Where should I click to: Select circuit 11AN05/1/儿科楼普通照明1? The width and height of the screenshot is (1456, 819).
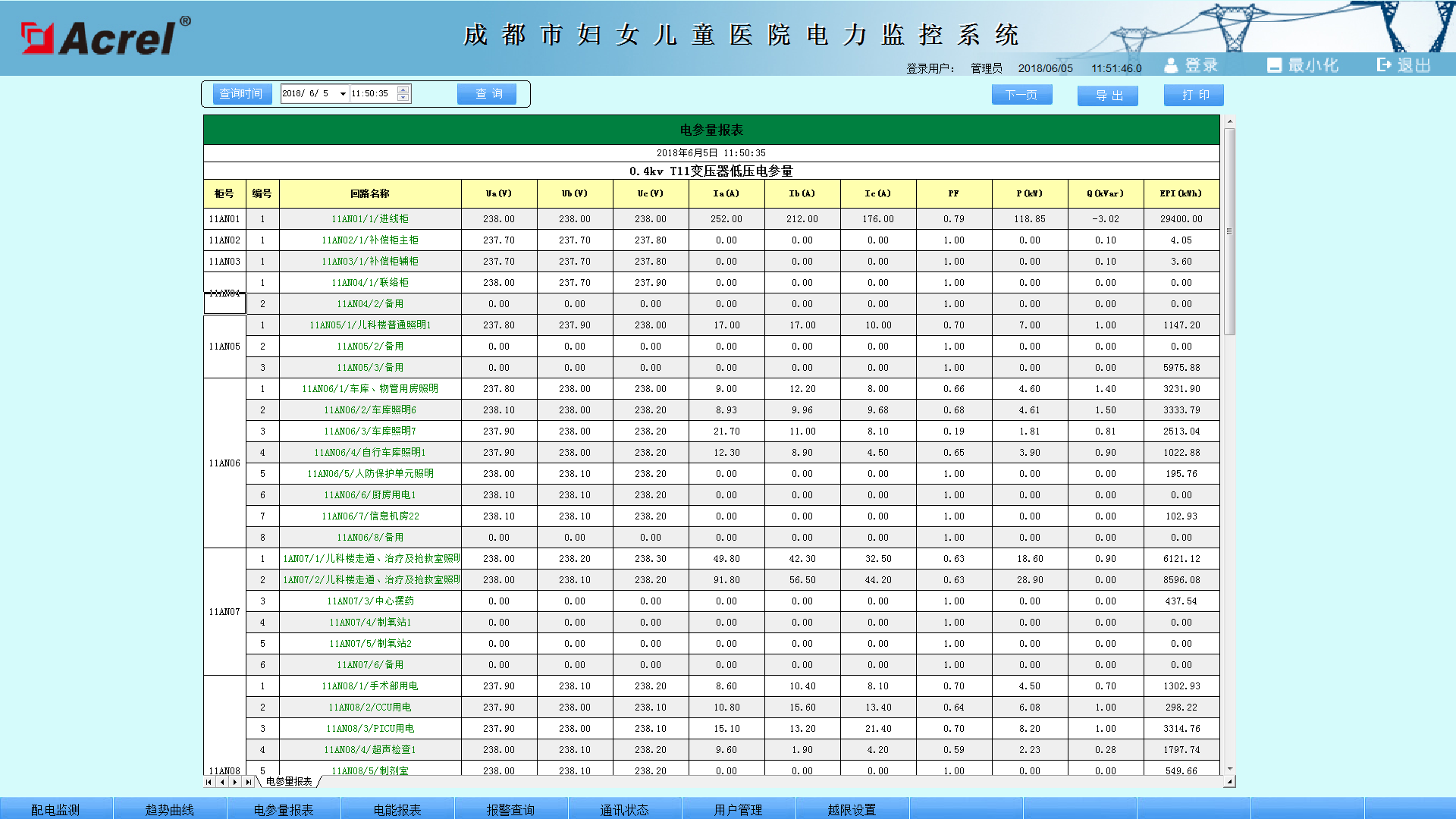point(370,325)
